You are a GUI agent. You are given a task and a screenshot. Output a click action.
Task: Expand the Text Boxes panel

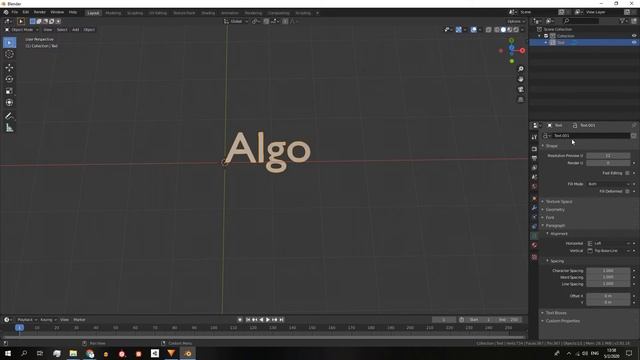(x=556, y=313)
